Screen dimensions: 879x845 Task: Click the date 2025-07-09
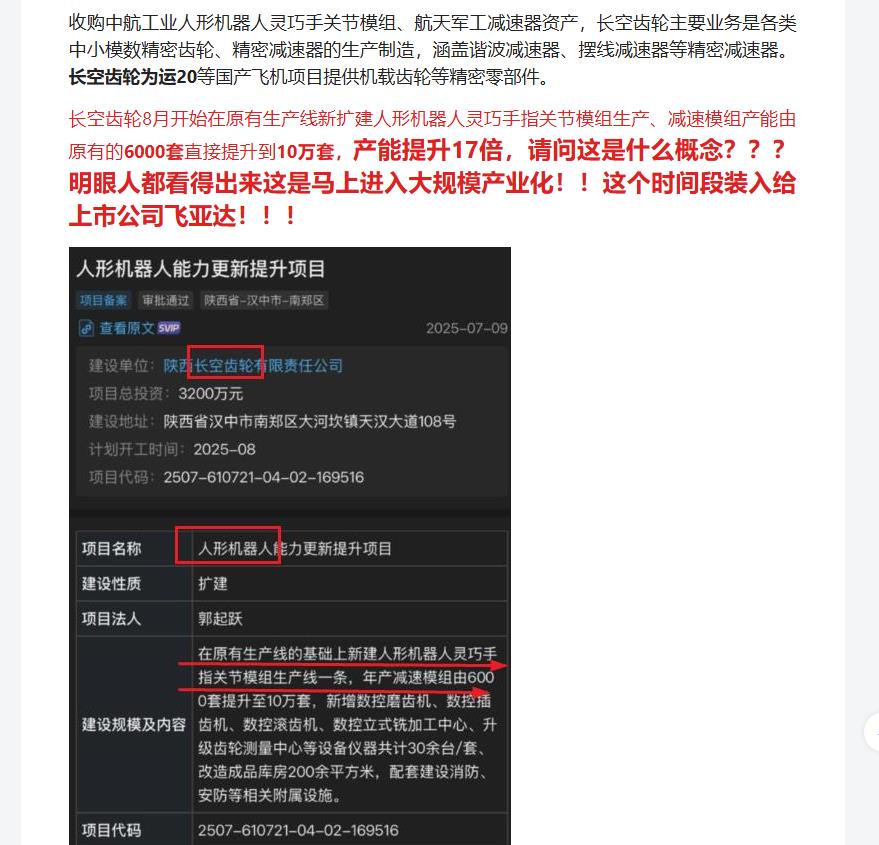click(x=466, y=328)
